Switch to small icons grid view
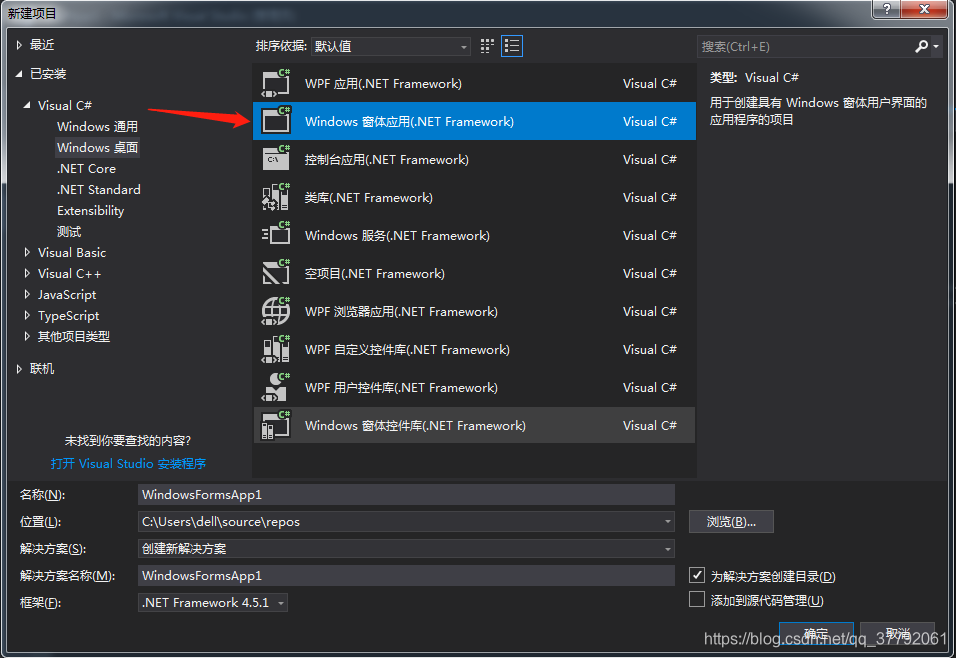The height and width of the screenshot is (658, 956). pyautogui.click(x=487, y=46)
